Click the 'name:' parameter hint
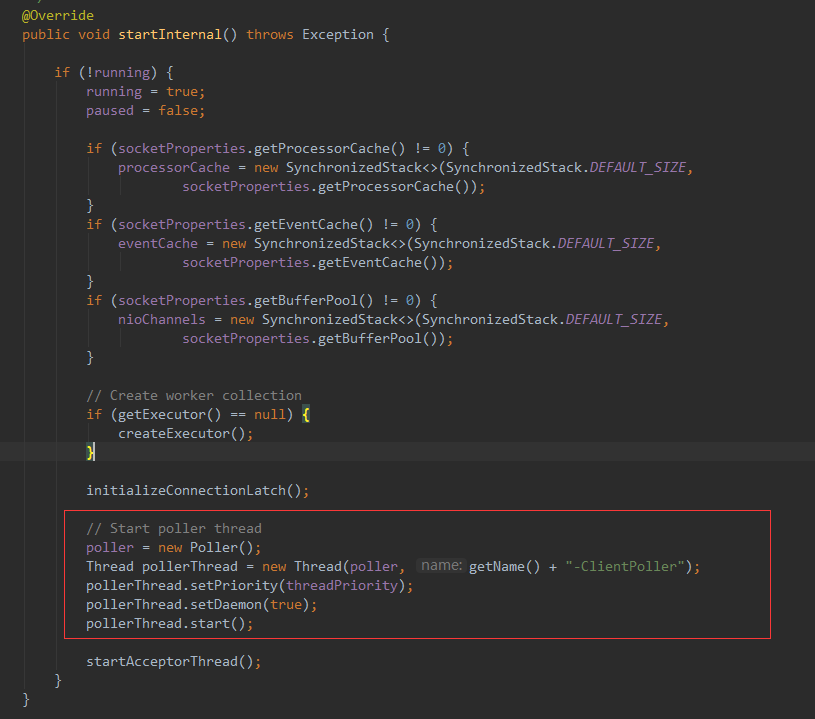This screenshot has height=719, width=815. click(x=441, y=566)
